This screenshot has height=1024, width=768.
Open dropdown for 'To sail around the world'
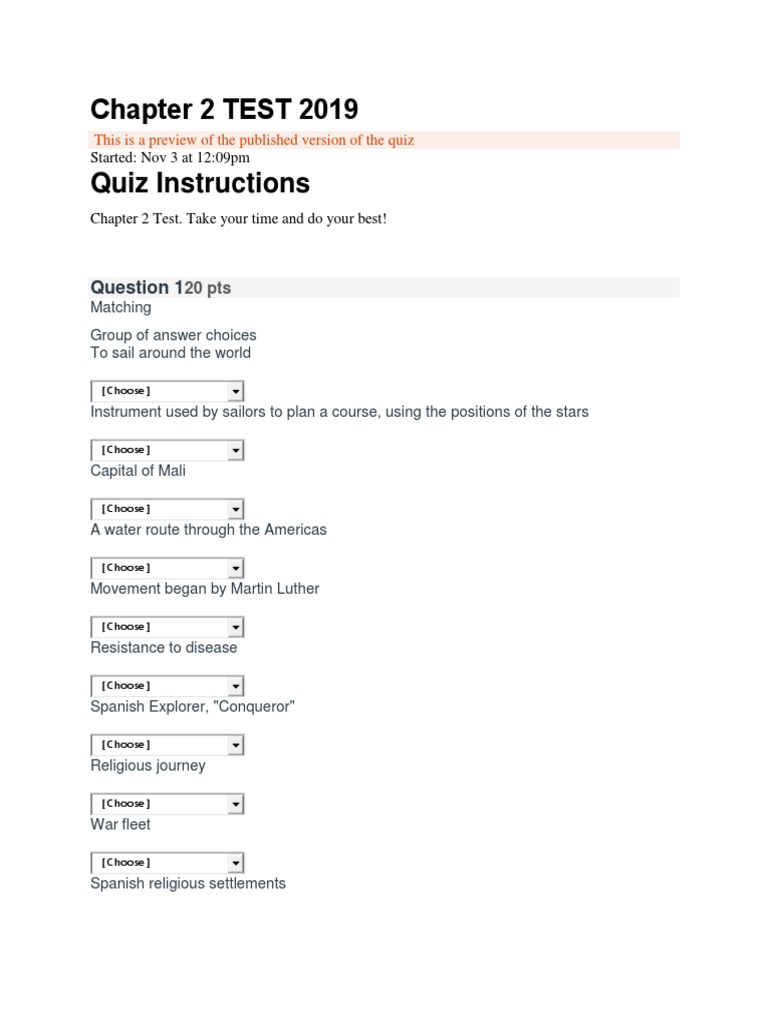(x=166, y=391)
